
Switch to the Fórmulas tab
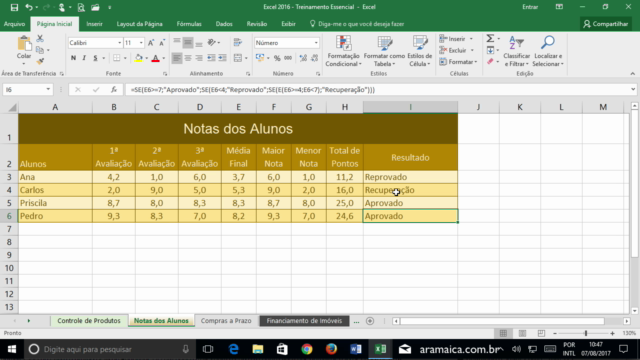pos(189,24)
